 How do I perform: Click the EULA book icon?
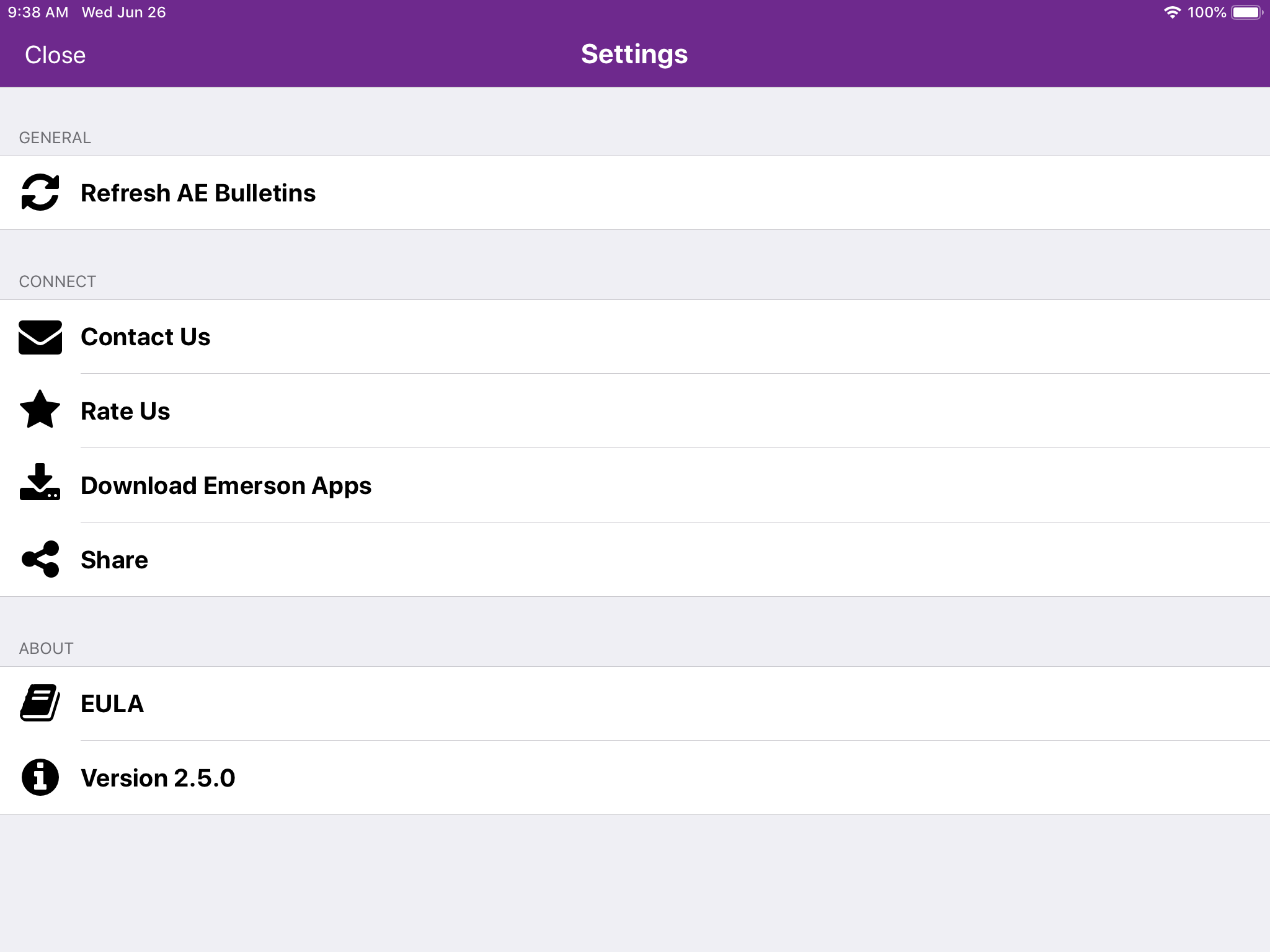(40, 703)
